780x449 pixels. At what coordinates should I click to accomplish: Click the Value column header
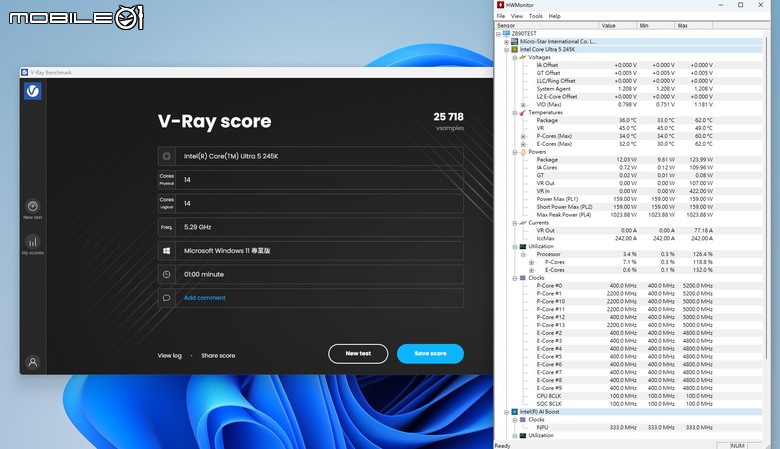pos(618,25)
